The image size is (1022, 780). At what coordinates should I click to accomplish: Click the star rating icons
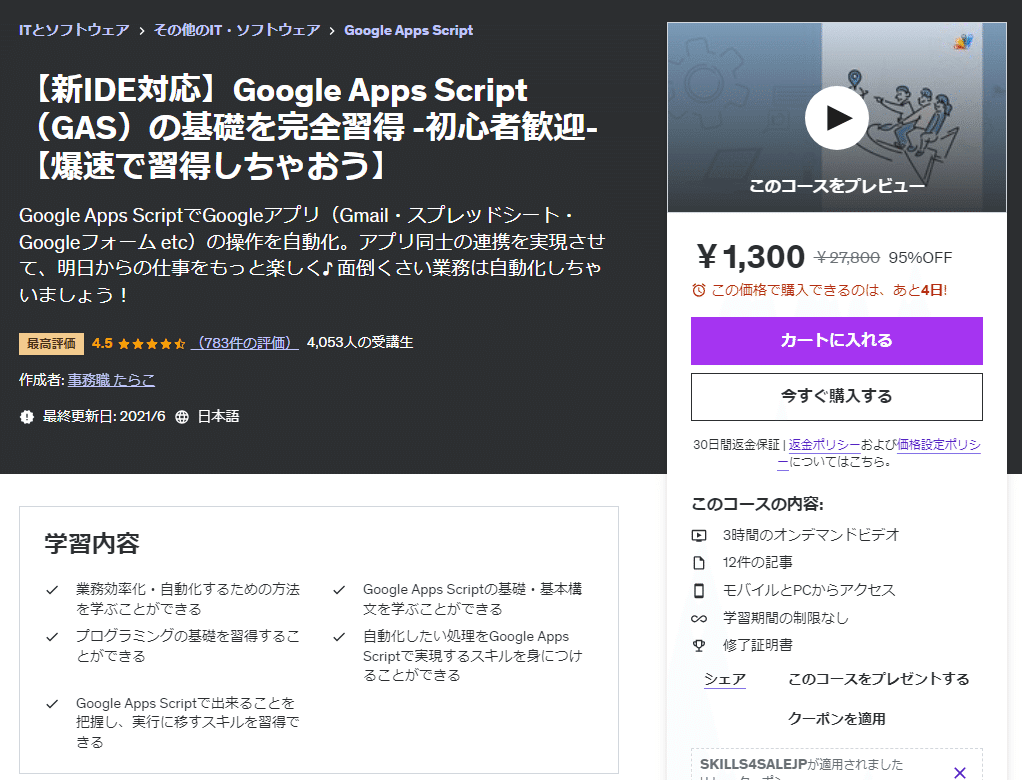tap(151, 343)
